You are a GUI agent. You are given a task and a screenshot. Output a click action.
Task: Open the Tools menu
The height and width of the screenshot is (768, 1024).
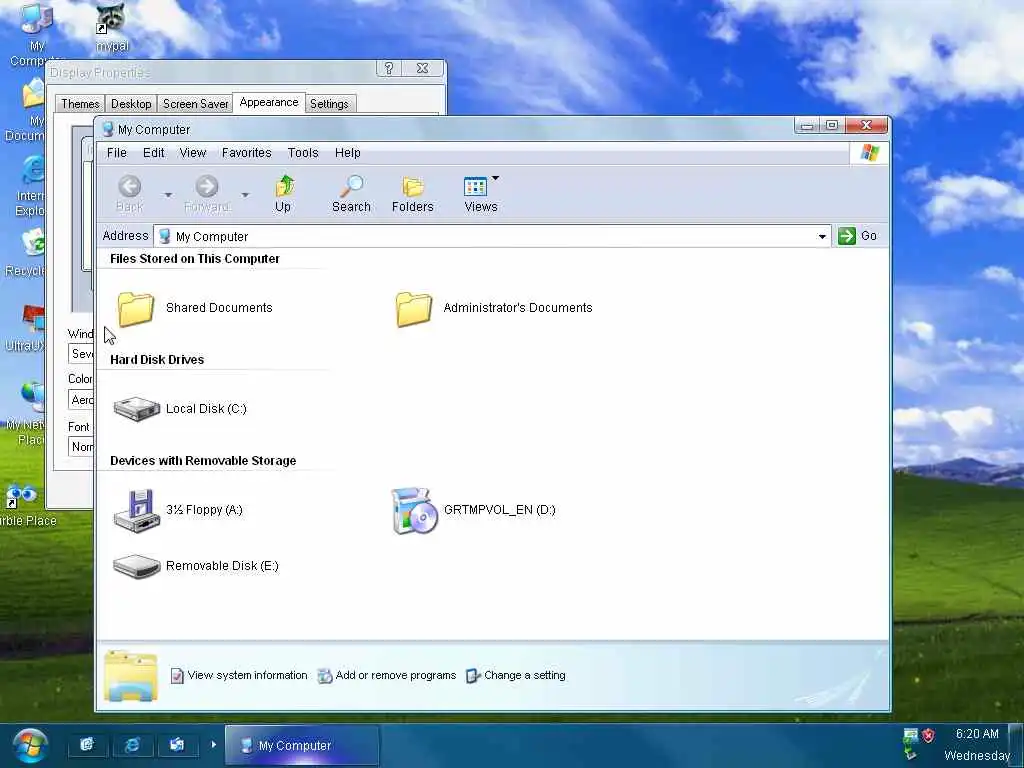tap(303, 153)
